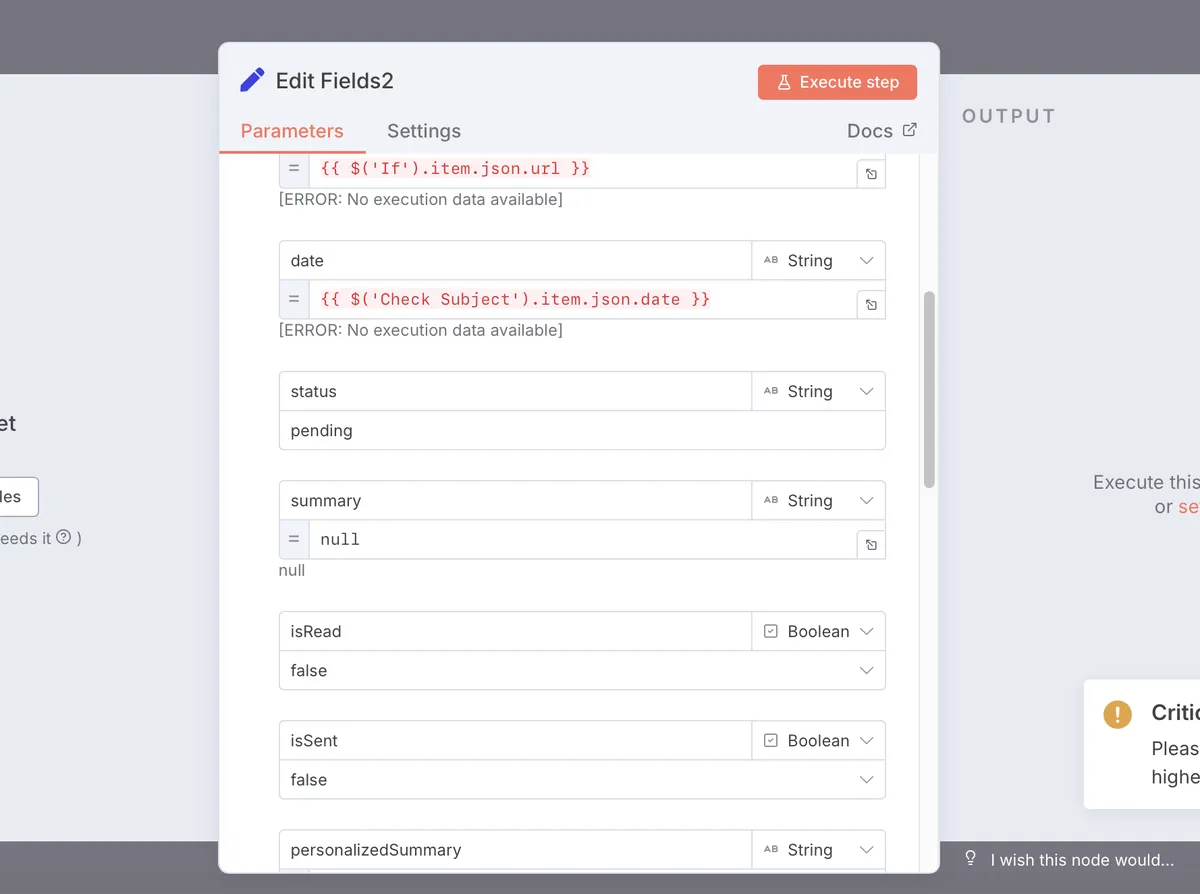
Task: Switch to the Settings tab
Action: [x=424, y=131]
